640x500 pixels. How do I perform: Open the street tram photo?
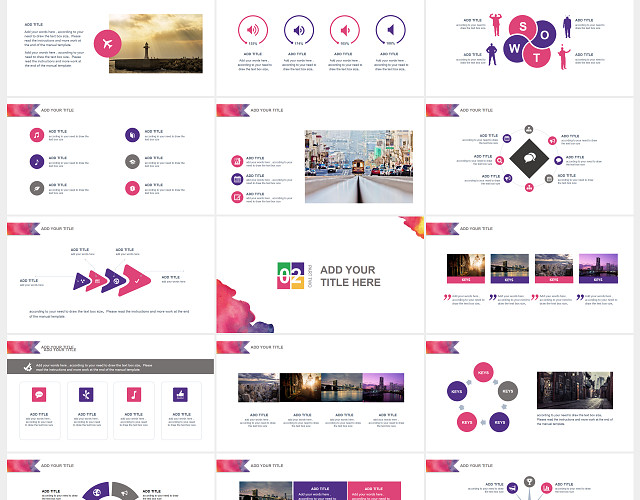coord(359,167)
